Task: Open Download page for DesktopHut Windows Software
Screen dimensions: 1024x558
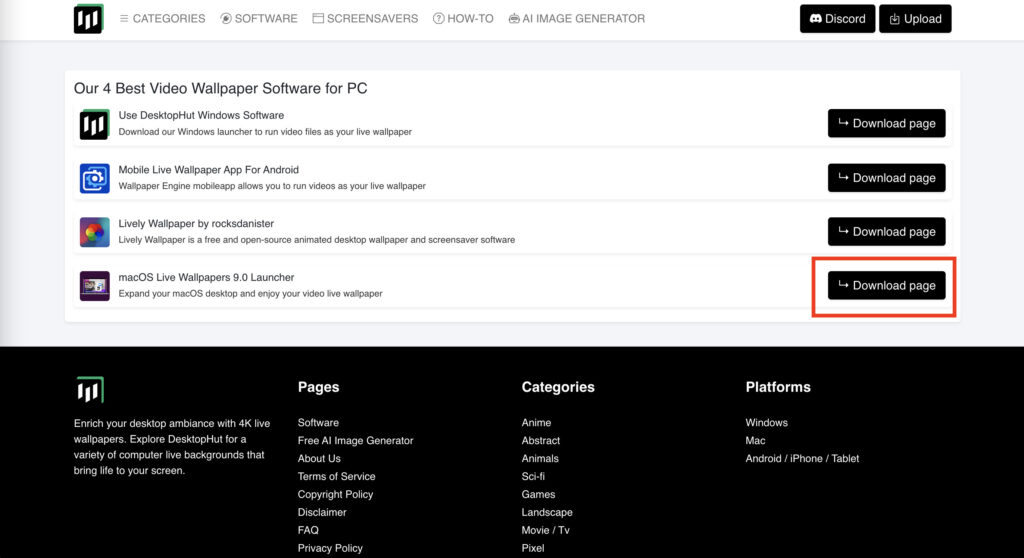Action: coord(886,123)
